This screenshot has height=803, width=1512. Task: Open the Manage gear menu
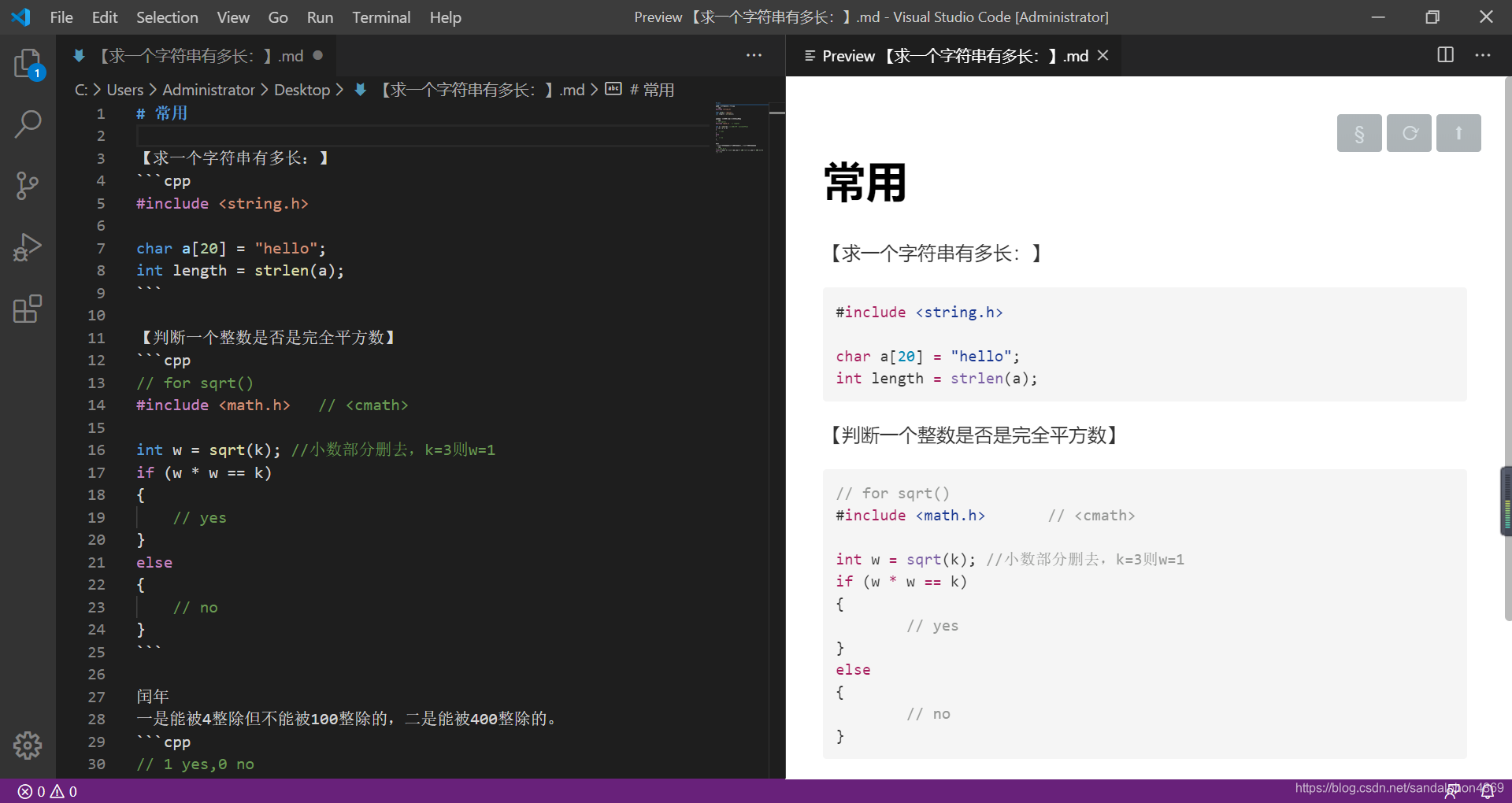pos(28,745)
